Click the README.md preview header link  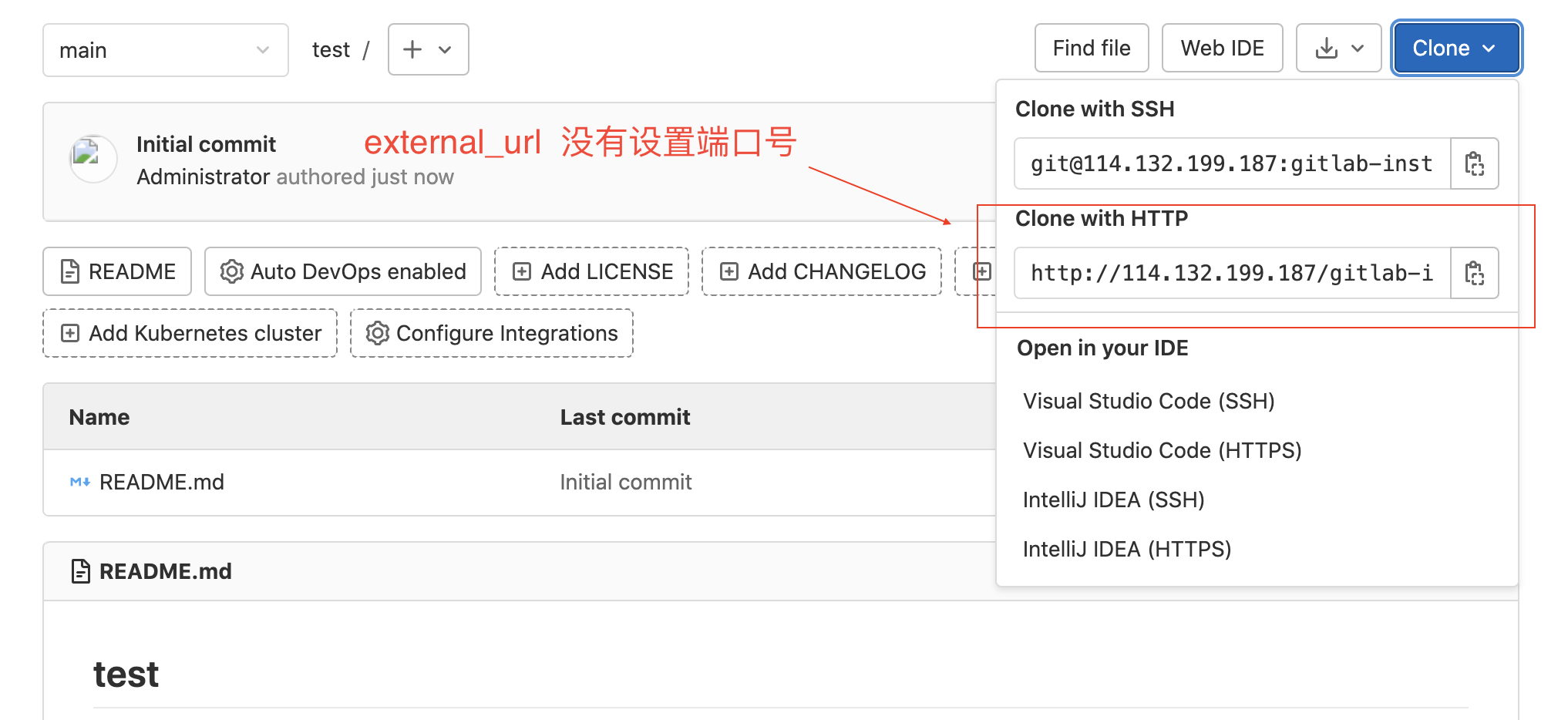166,571
